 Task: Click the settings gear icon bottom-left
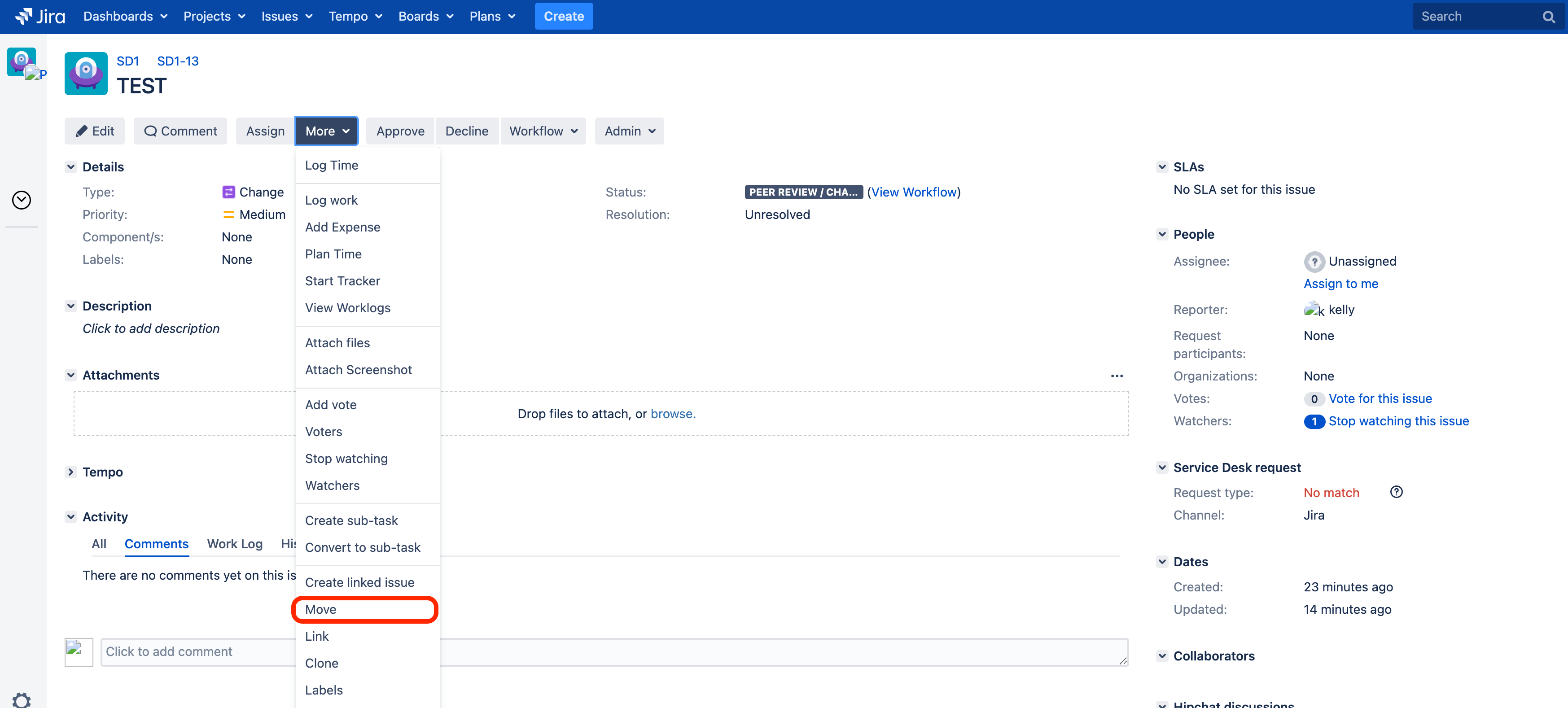[x=21, y=700]
